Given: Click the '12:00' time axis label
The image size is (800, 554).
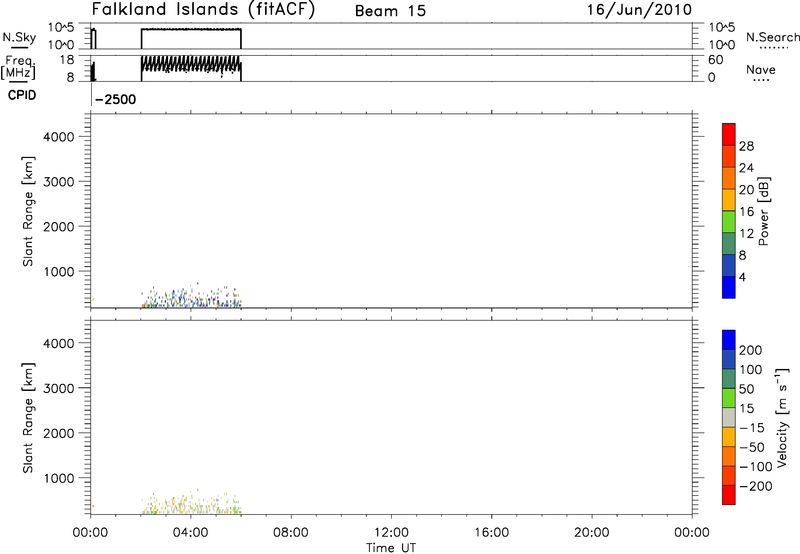Looking at the screenshot, I should click(391, 533).
